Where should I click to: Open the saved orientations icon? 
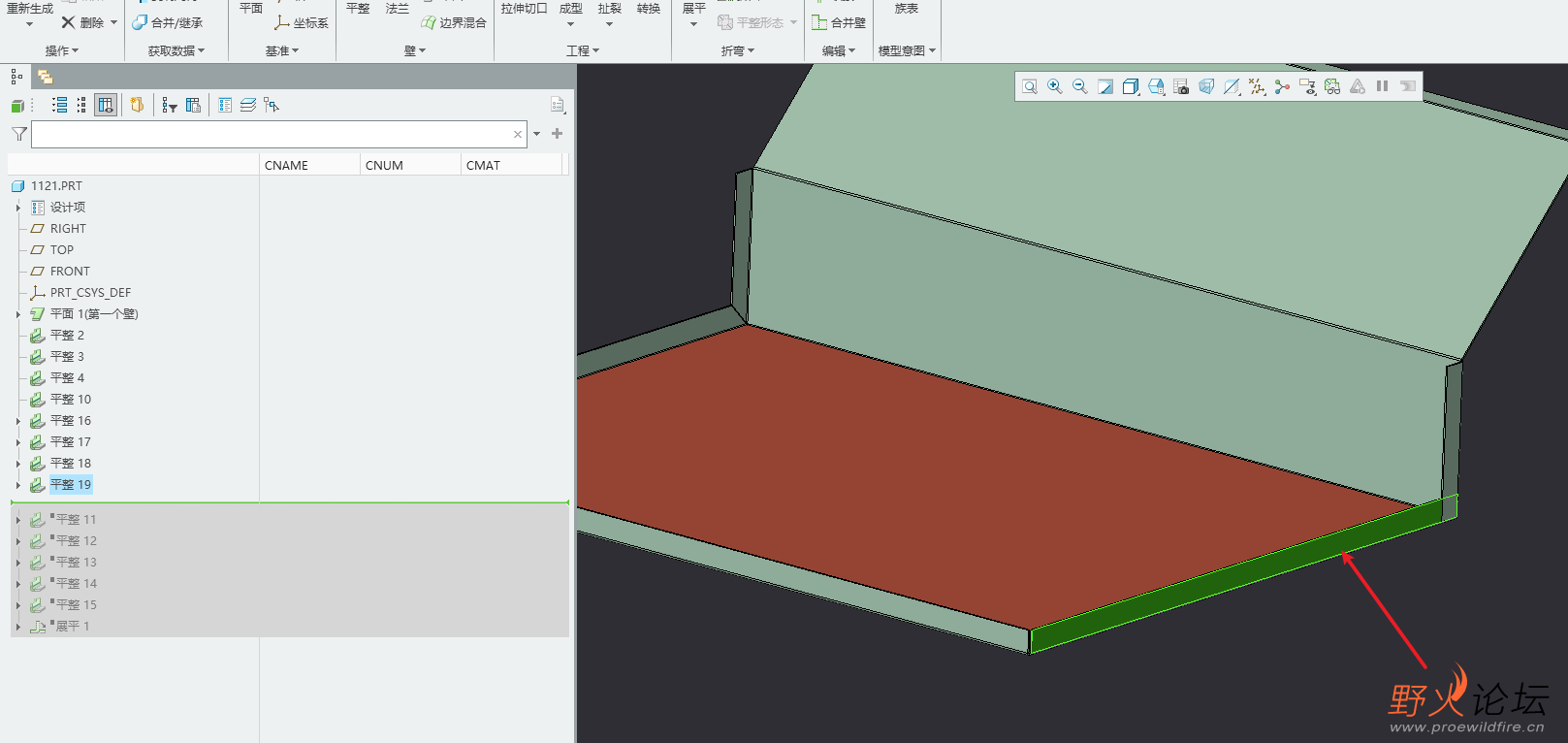click(x=1156, y=86)
